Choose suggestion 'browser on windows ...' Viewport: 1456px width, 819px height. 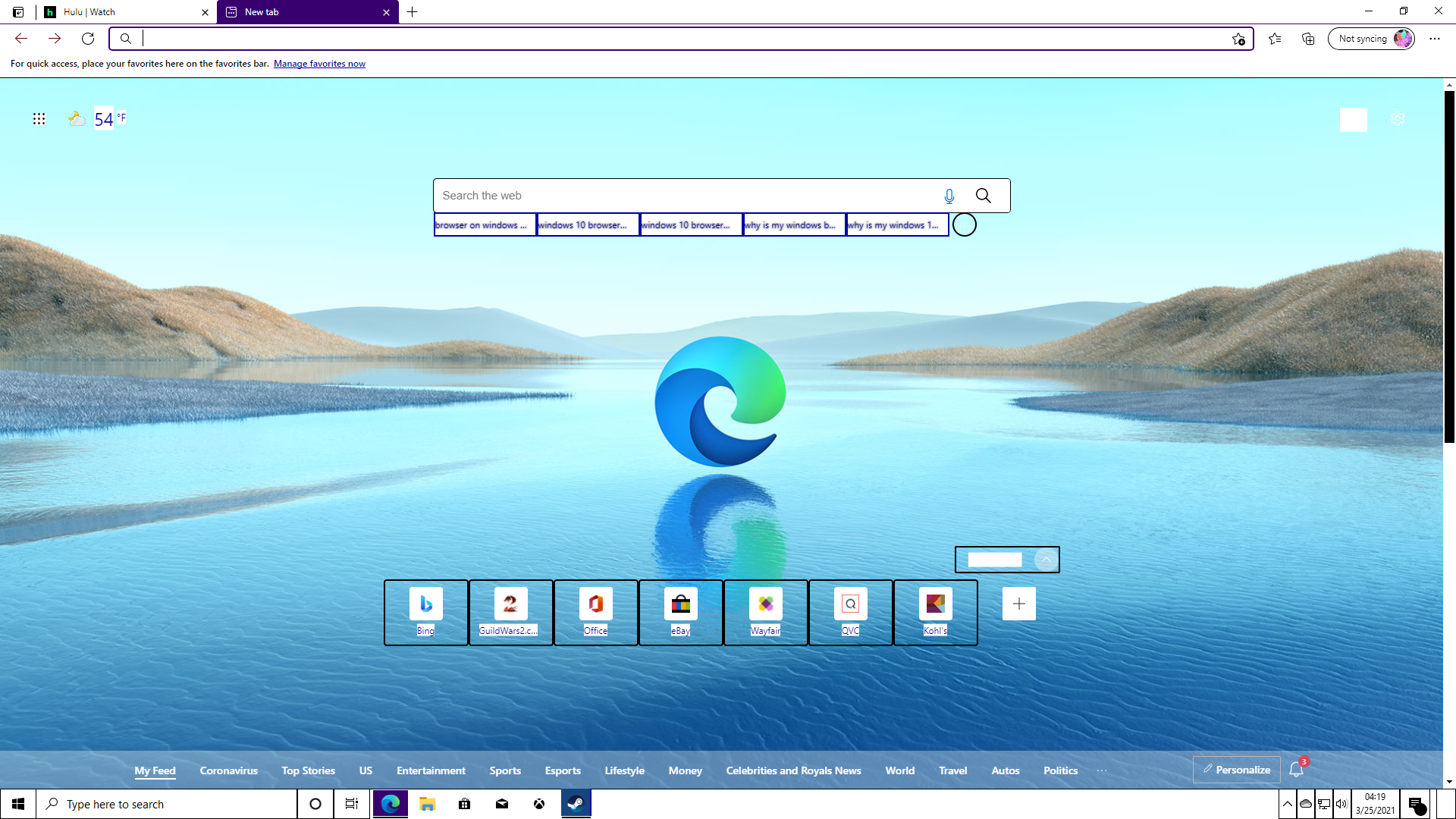click(x=485, y=225)
